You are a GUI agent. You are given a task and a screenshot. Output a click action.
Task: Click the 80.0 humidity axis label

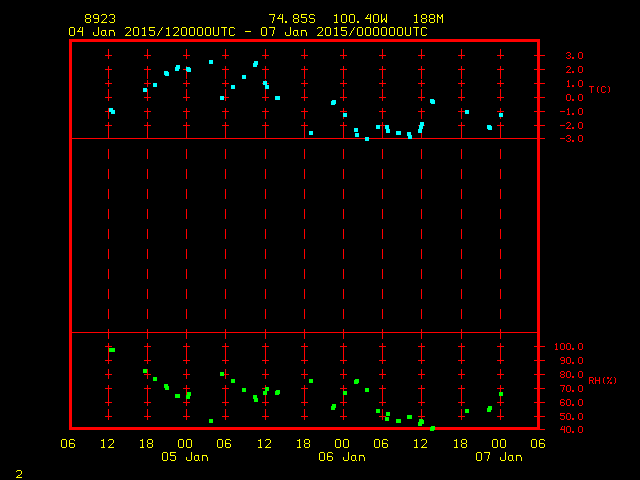[x=571, y=375]
